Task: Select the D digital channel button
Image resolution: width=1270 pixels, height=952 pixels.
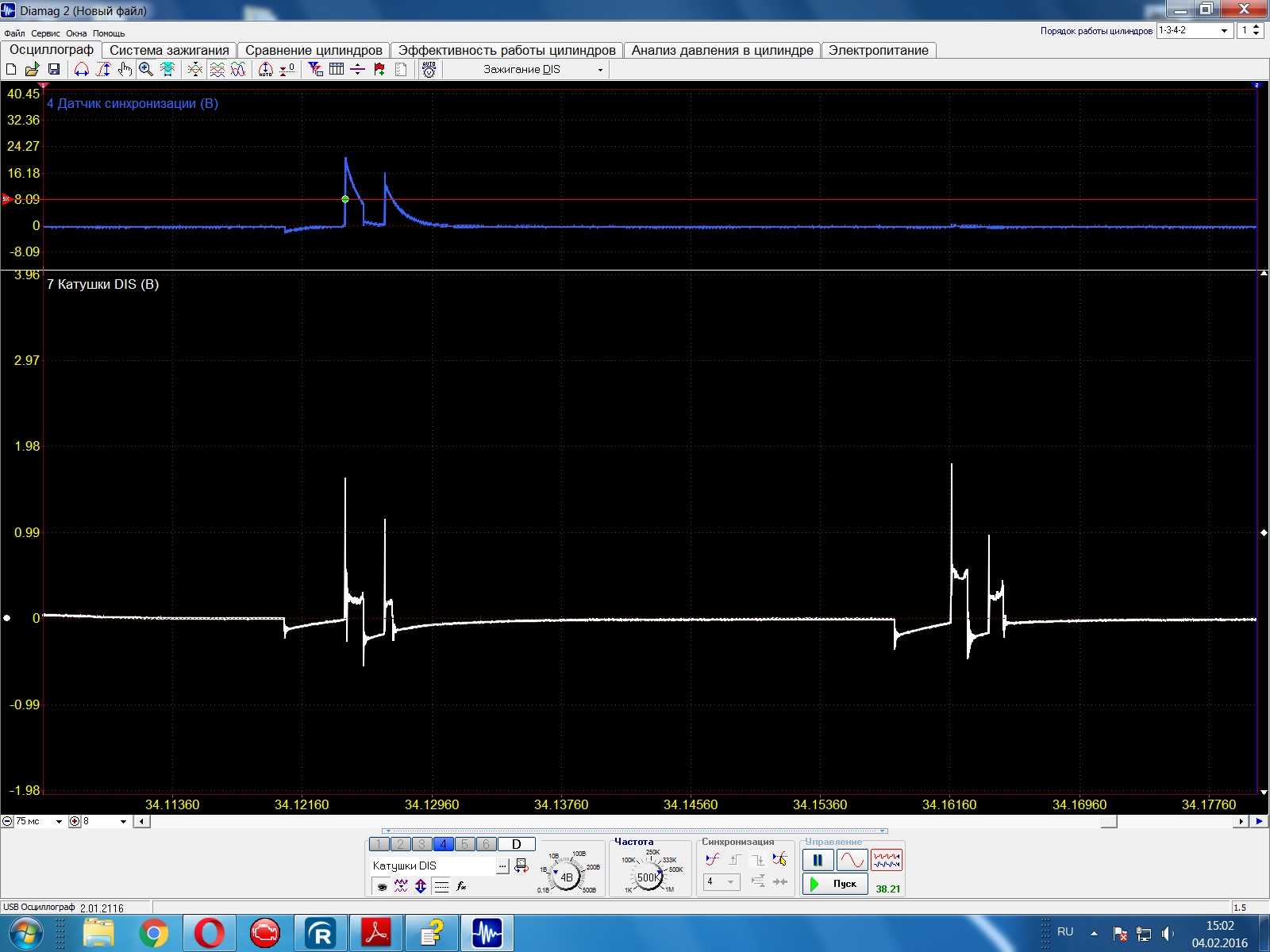Action: (517, 844)
